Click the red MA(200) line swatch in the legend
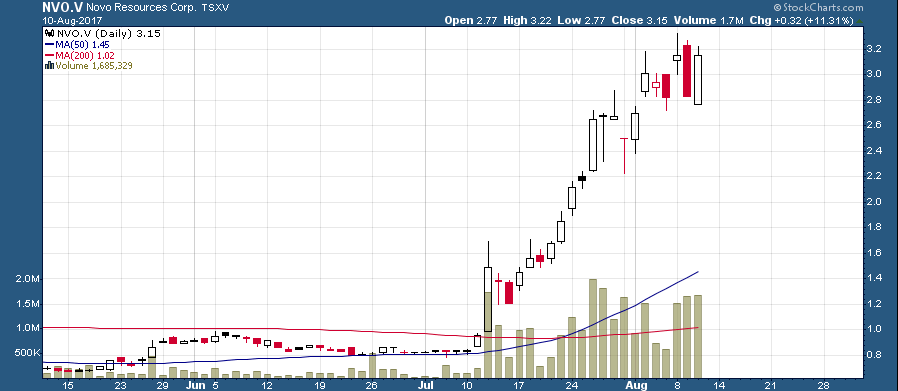This screenshot has width=898, height=391. click(49, 56)
